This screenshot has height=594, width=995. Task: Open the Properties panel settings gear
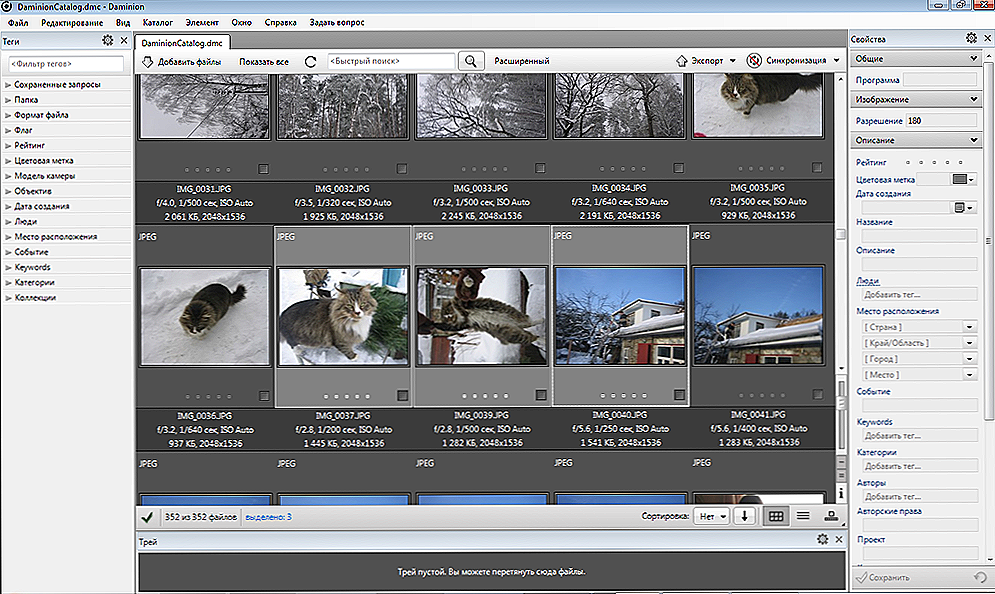[970, 39]
